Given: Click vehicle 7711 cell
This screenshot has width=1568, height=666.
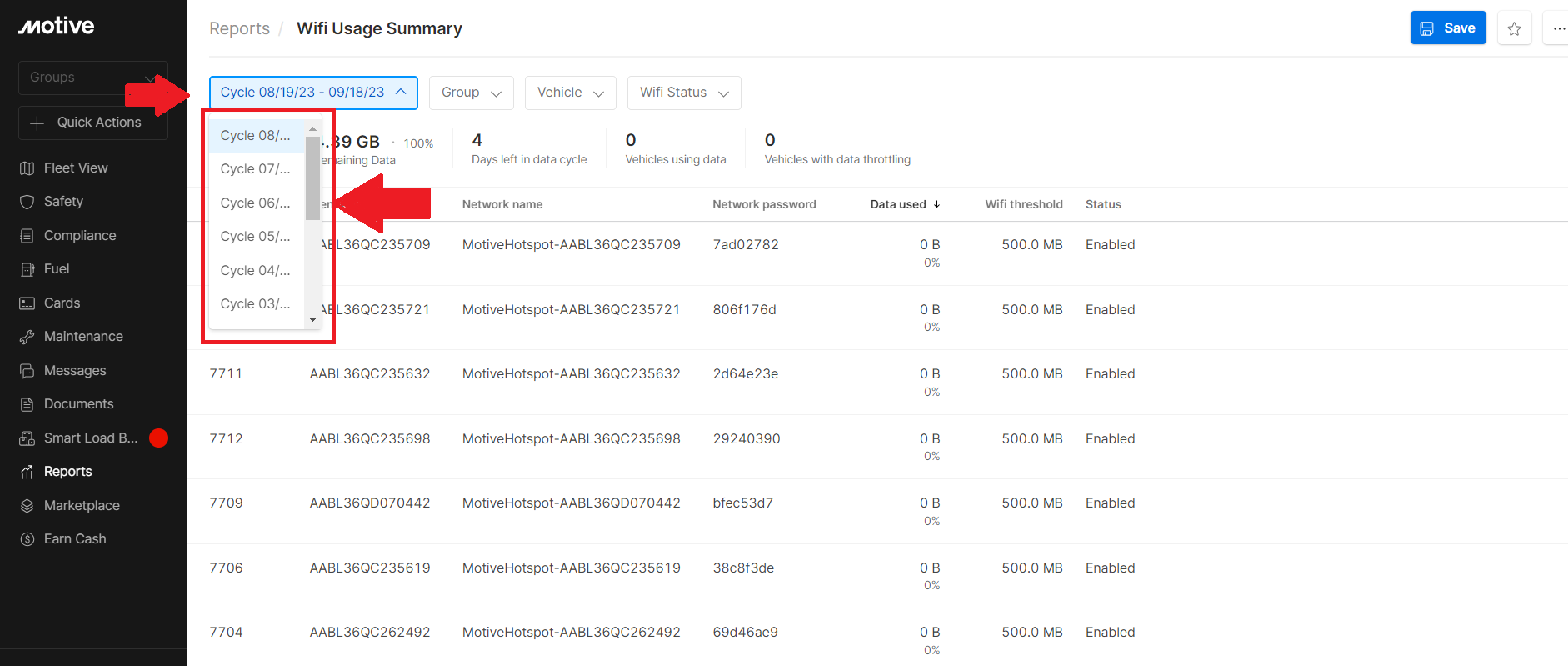Looking at the screenshot, I should click(x=226, y=374).
